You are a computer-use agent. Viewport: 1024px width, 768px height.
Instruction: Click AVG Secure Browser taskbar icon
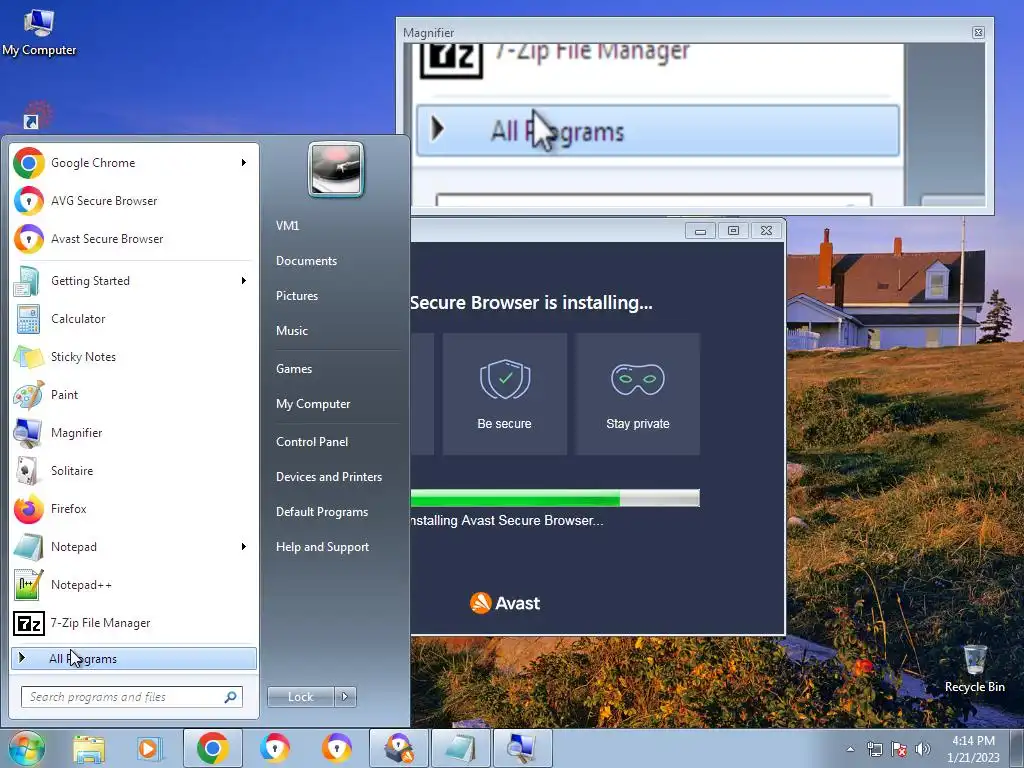click(x=274, y=748)
